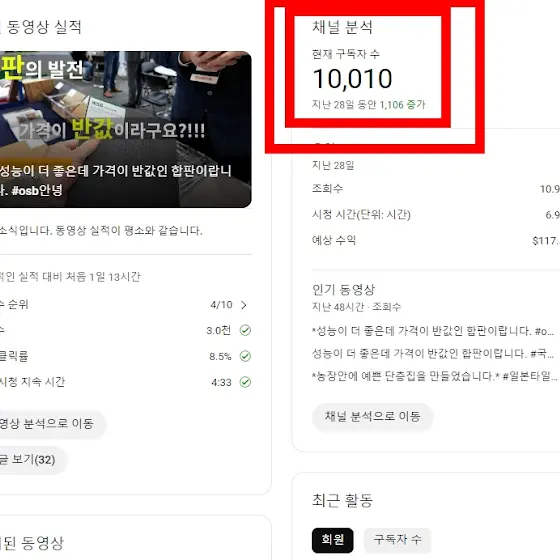Click green checkmark next to 3.0천
Screen dimensions: 560x560
point(245,330)
